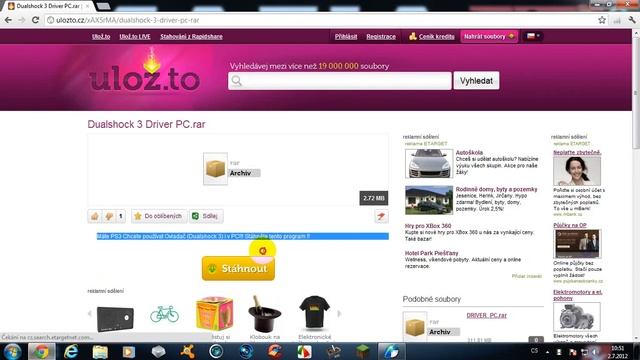Screen dimensions: 640x360
Task: Click the orange box product thumbnail
Action: click(x=214, y=313)
